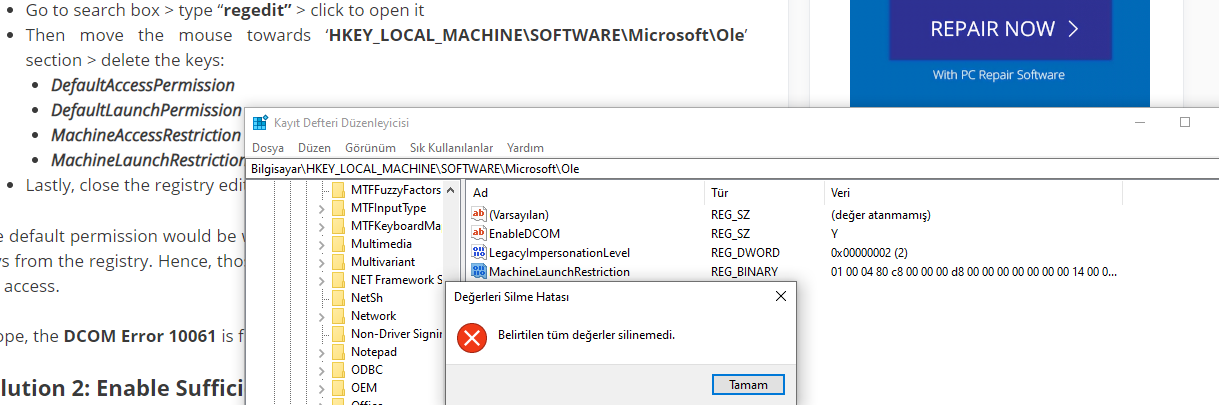Click the REPAIR NOW button
The width and height of the screenshot is (1219, 405).
[1000, 29]
